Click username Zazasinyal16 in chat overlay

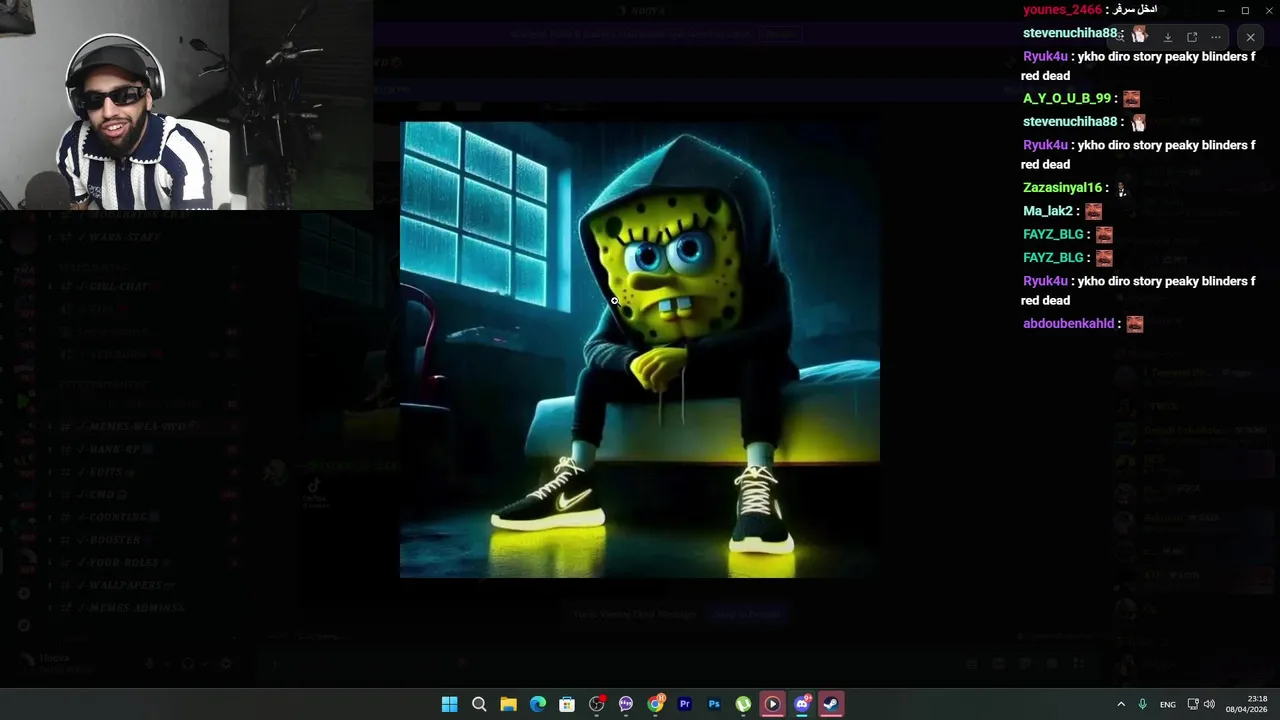coord(1062,187)
